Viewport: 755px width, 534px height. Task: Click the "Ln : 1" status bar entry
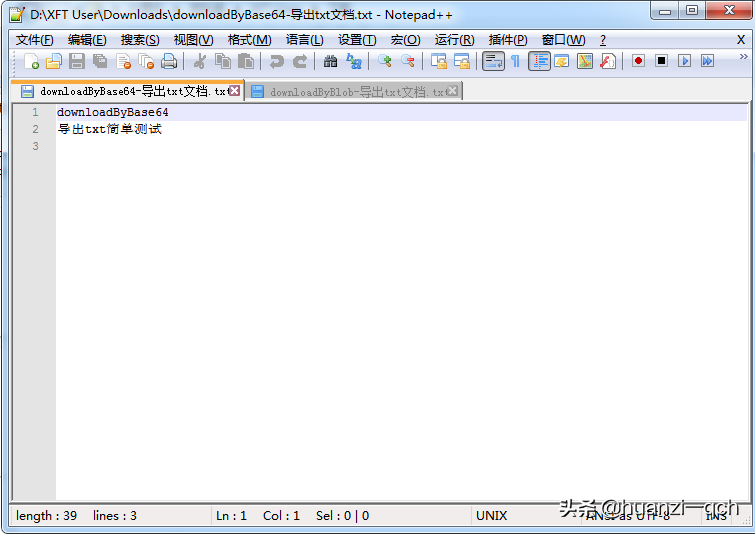point(231,516)
